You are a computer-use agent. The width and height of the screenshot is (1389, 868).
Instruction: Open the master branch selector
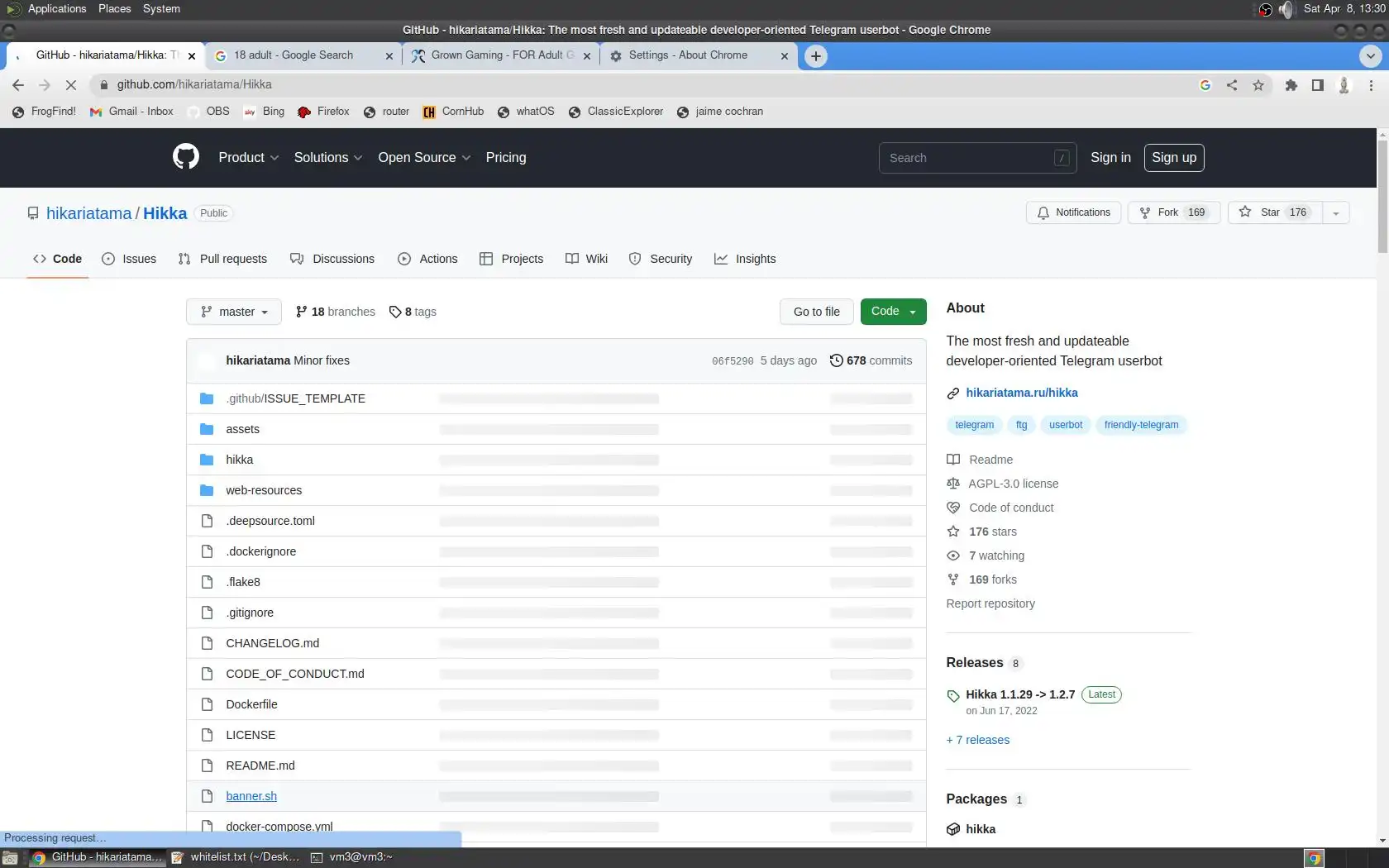(234, 312)
